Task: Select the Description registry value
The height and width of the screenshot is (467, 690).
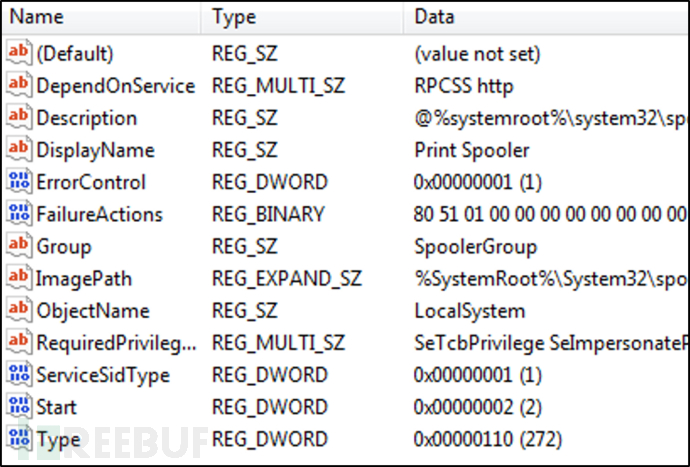Action: [x=87, y=118]
